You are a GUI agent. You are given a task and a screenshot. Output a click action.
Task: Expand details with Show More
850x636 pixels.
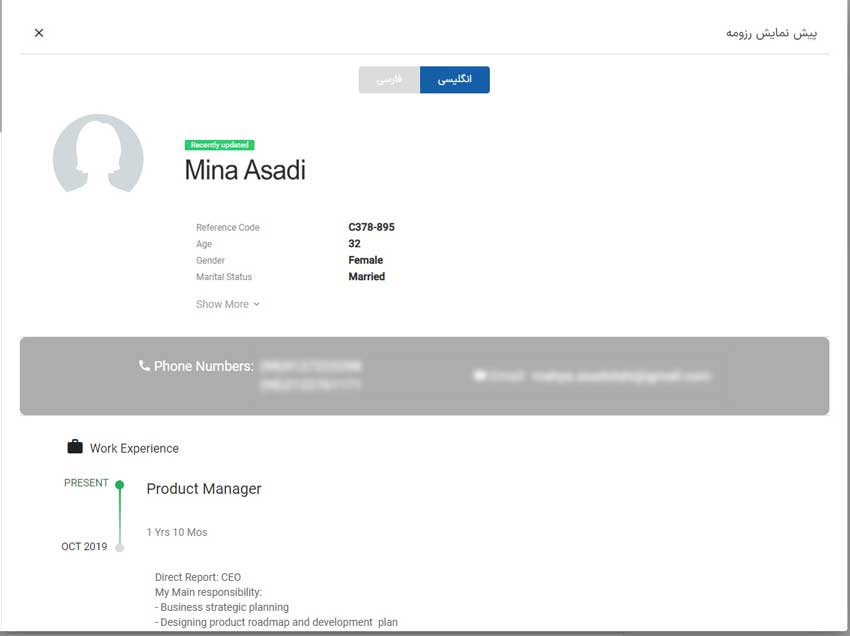[222, 304]
